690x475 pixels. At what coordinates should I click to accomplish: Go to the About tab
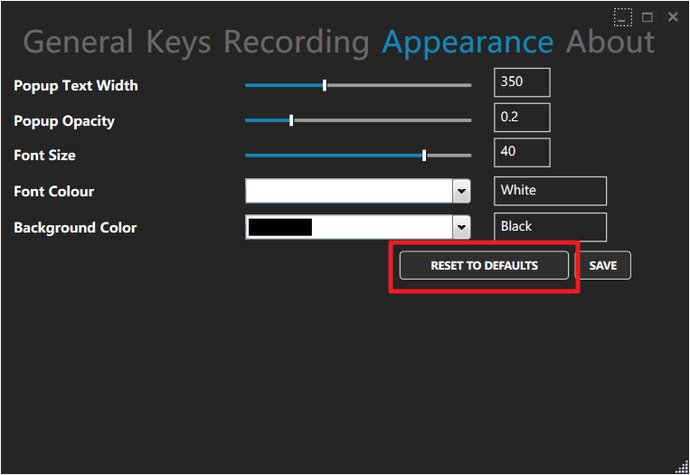[x=610, y=42]
